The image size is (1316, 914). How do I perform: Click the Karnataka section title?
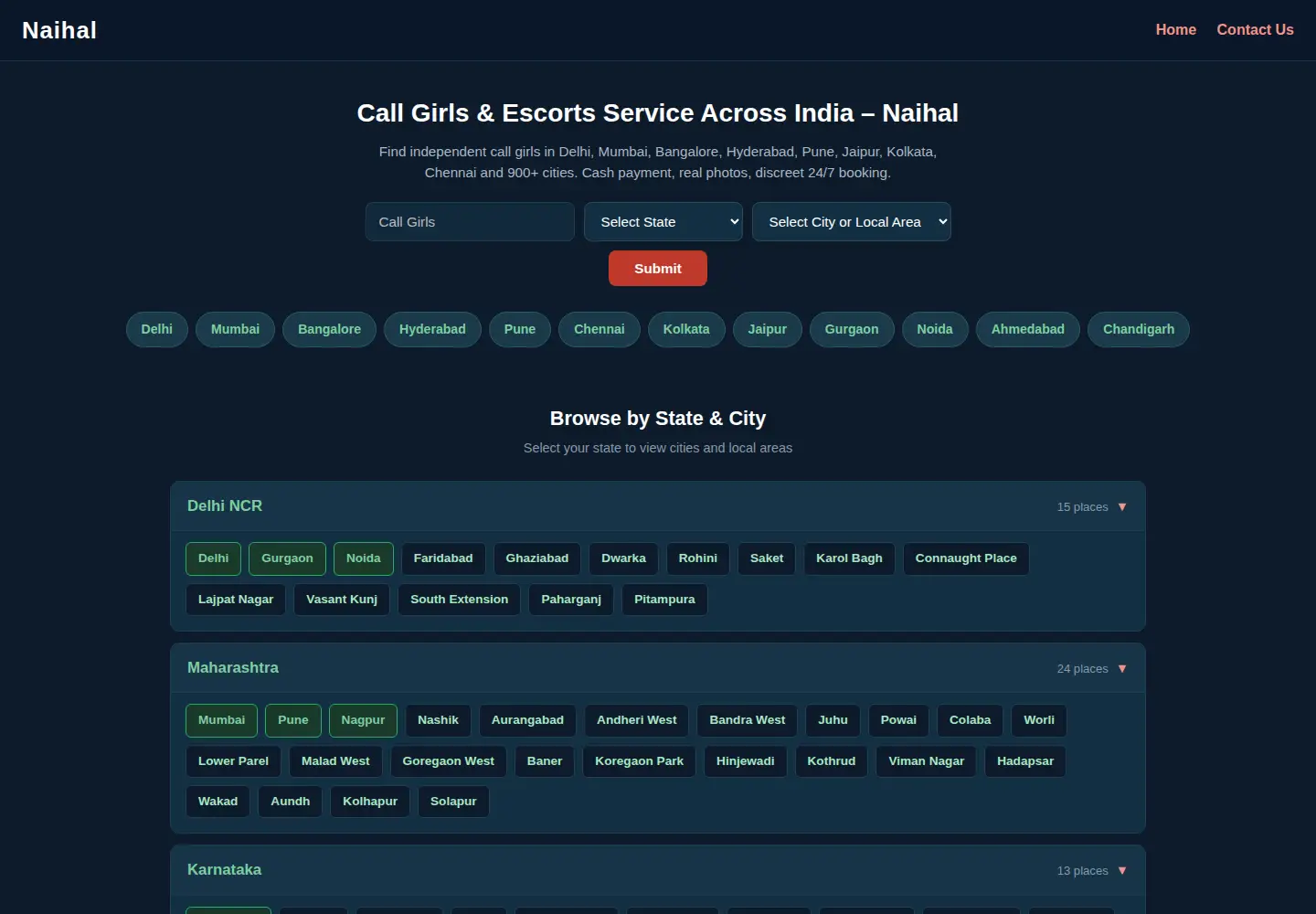pyautogui.click(x=225, y=870)
